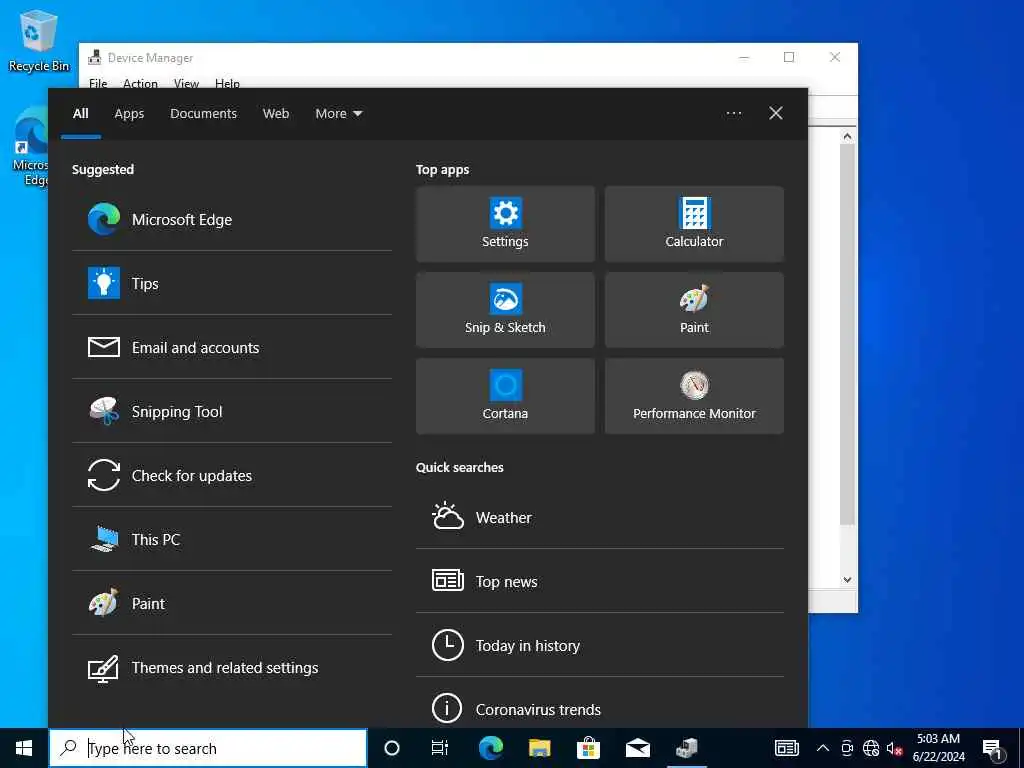
Task: Open Cortana tile in Top apps
Action: (x=505, y=396)
